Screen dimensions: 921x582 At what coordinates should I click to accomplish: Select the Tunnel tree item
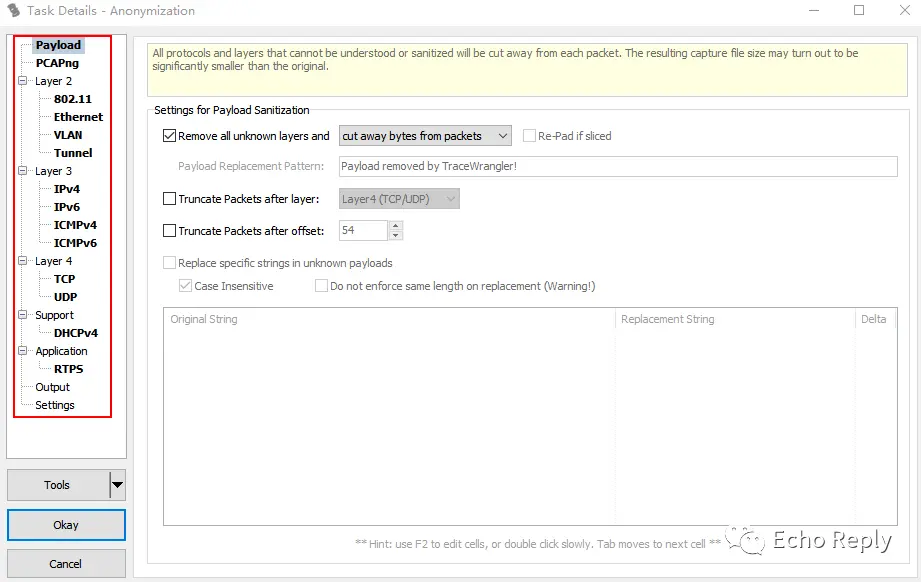coord(73,153)
